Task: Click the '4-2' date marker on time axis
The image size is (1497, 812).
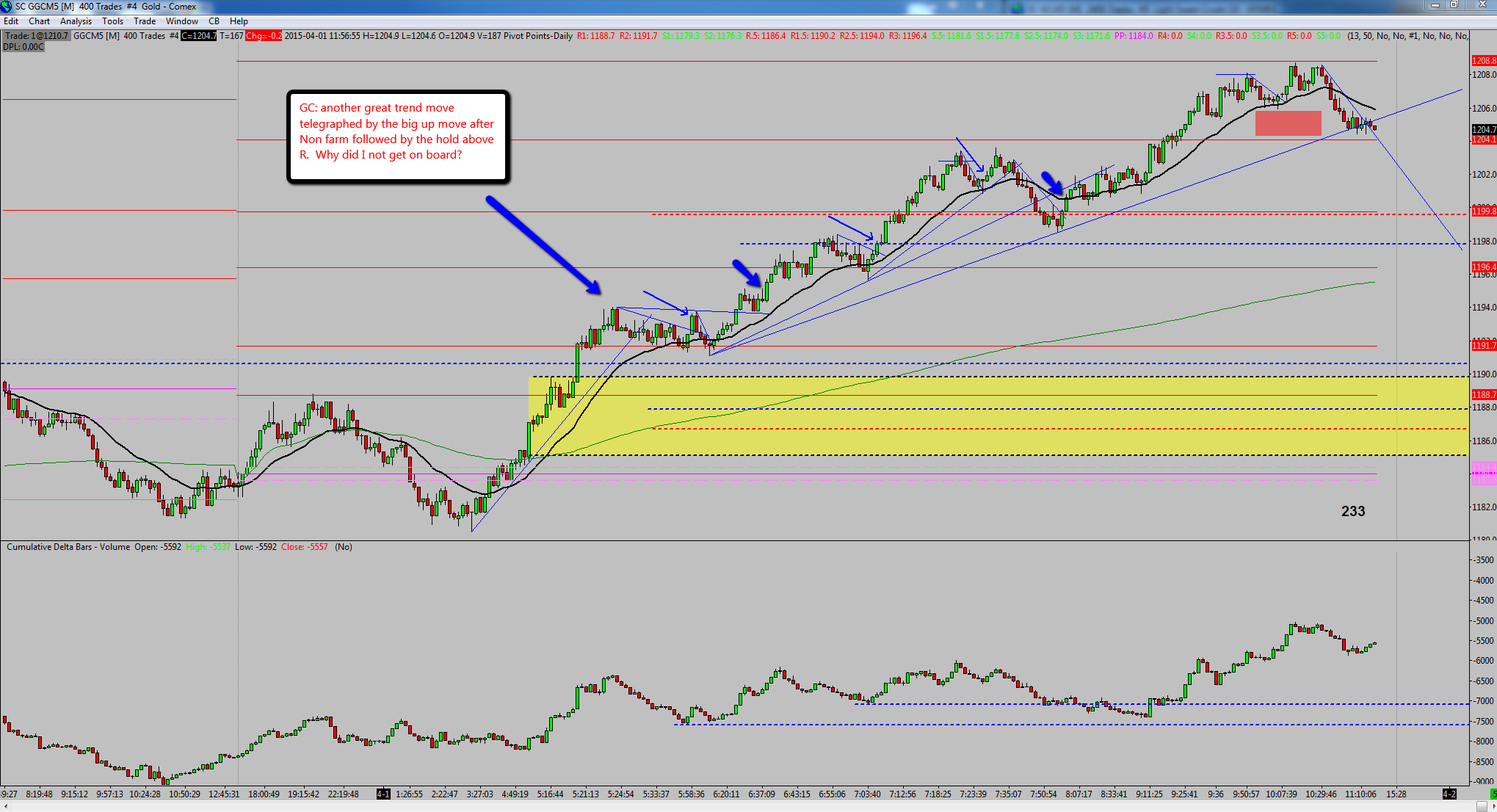Action: coord(1449,794)
